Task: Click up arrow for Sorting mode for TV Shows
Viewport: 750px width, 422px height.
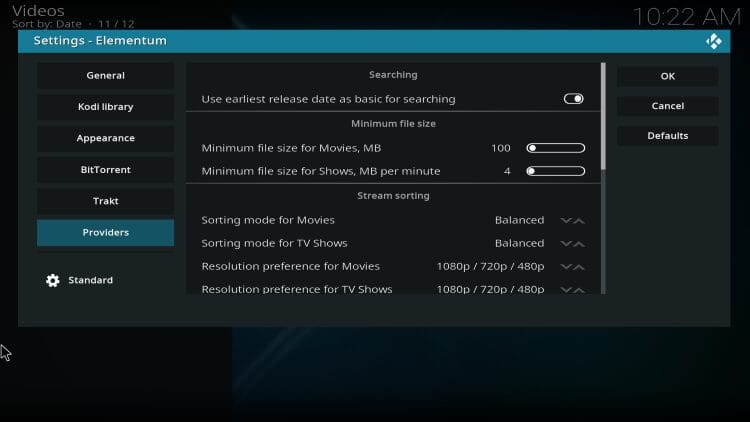Action: (x=579, y=244)
